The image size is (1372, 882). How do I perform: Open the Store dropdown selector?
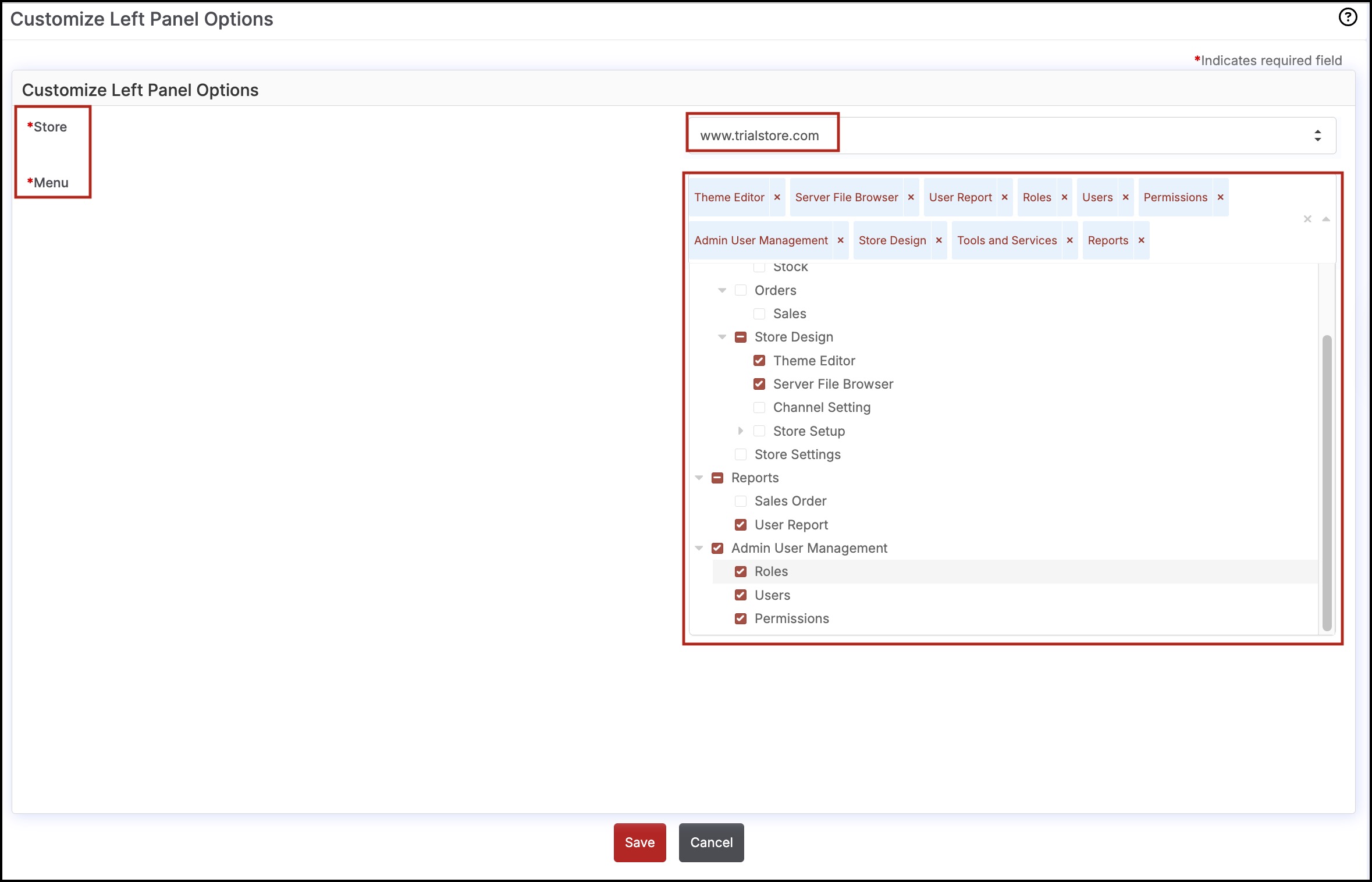coord(1011,136)
